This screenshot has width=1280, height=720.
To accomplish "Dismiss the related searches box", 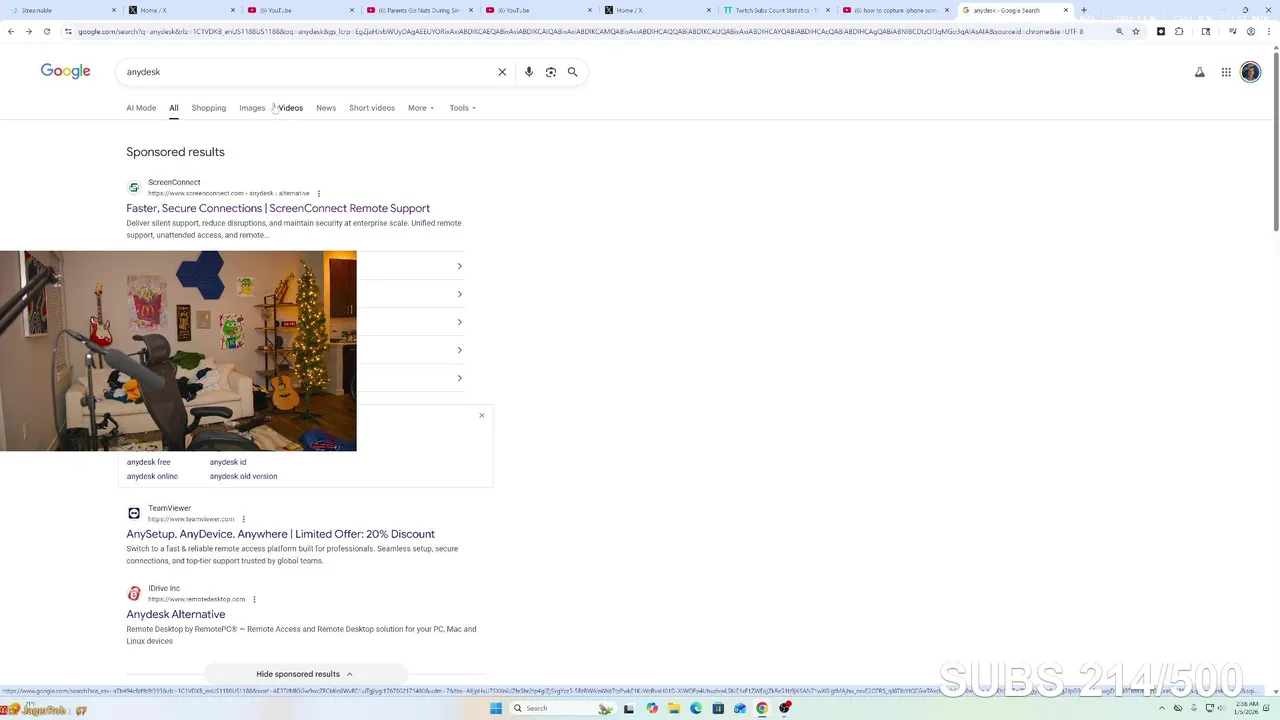I will (482, 415).
